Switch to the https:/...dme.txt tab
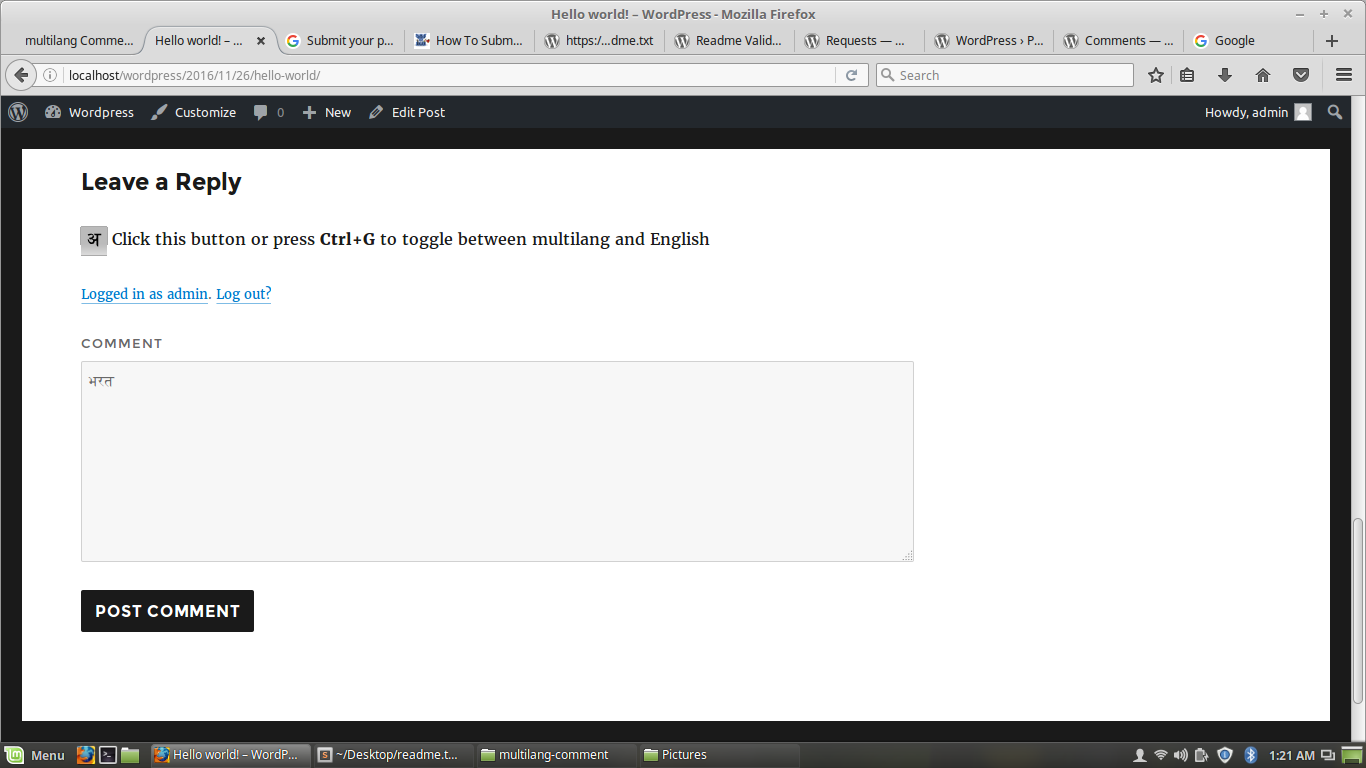This screenshot has height=768, width=1366. [x=600, y=41]
